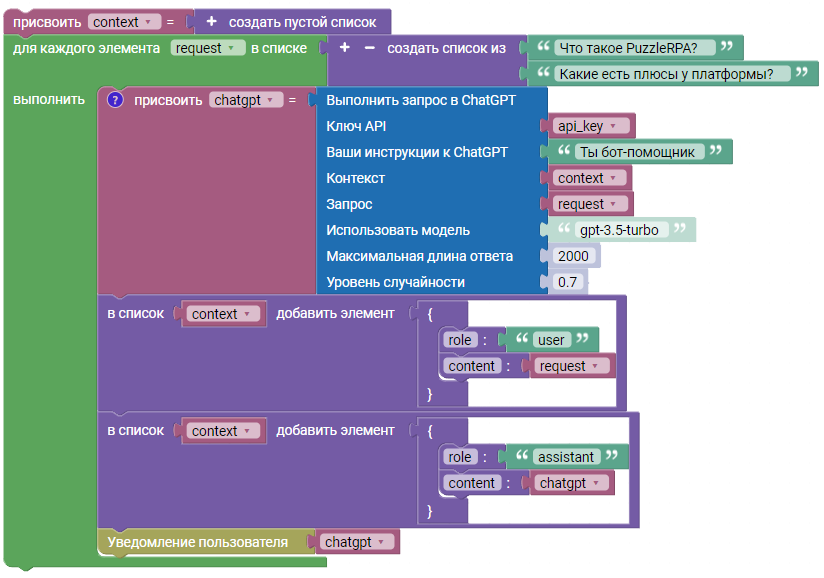
Task: Click the minus icon on 'создать список из' block
Action: pos(369,48)
